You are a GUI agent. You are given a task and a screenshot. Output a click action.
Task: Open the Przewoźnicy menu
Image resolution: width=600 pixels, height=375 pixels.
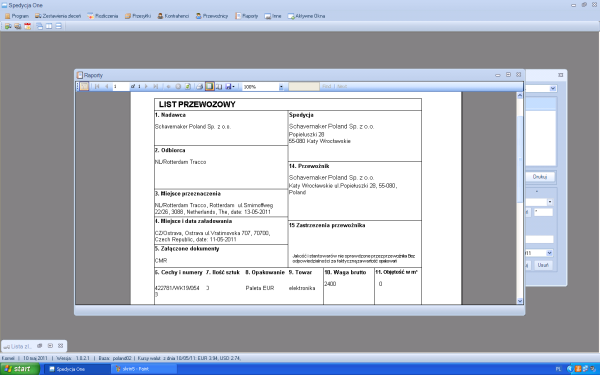[x=212, y=16]
